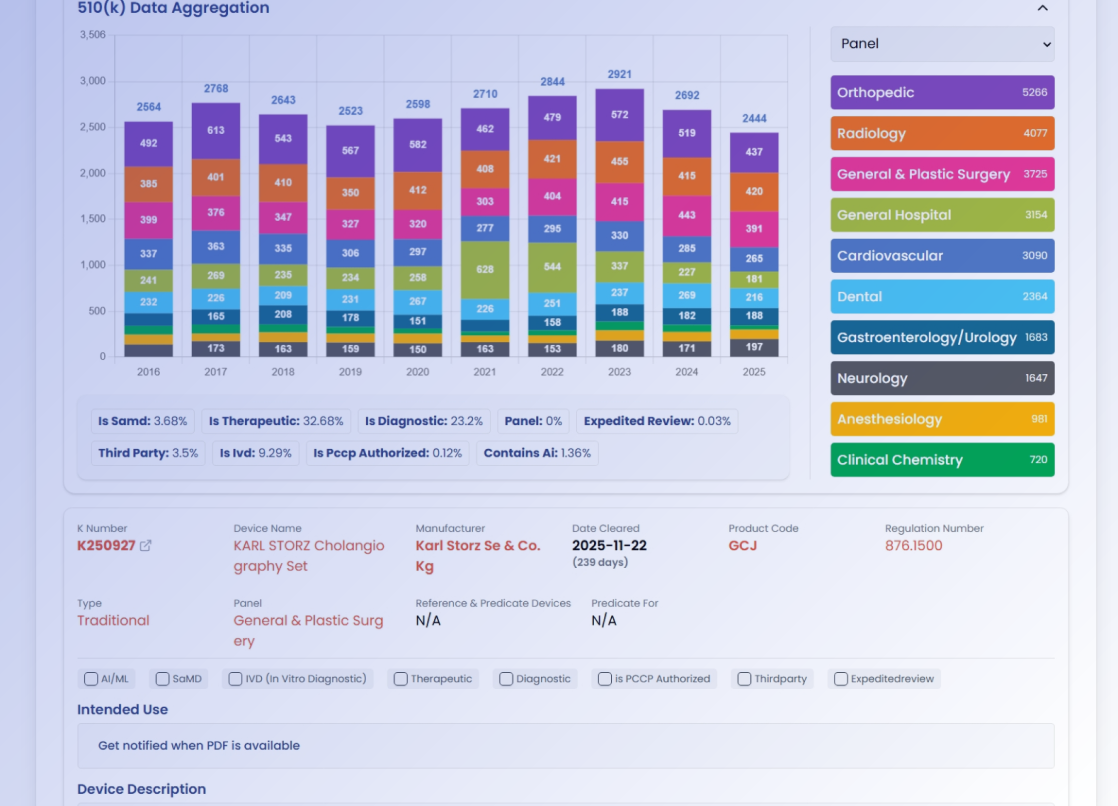This screenshot has height=806, width=1118.
Task: Enable the AI/ML checkbox
Action: 91,679
